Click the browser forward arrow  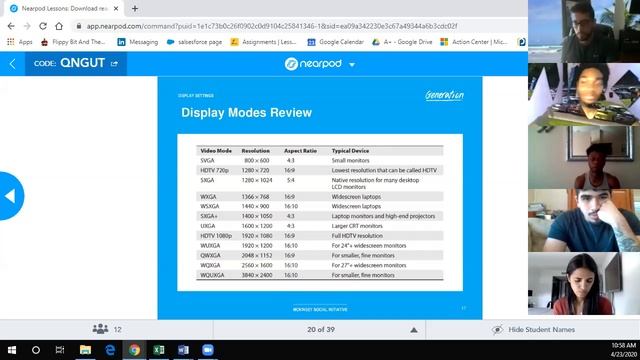pos(27,26)
